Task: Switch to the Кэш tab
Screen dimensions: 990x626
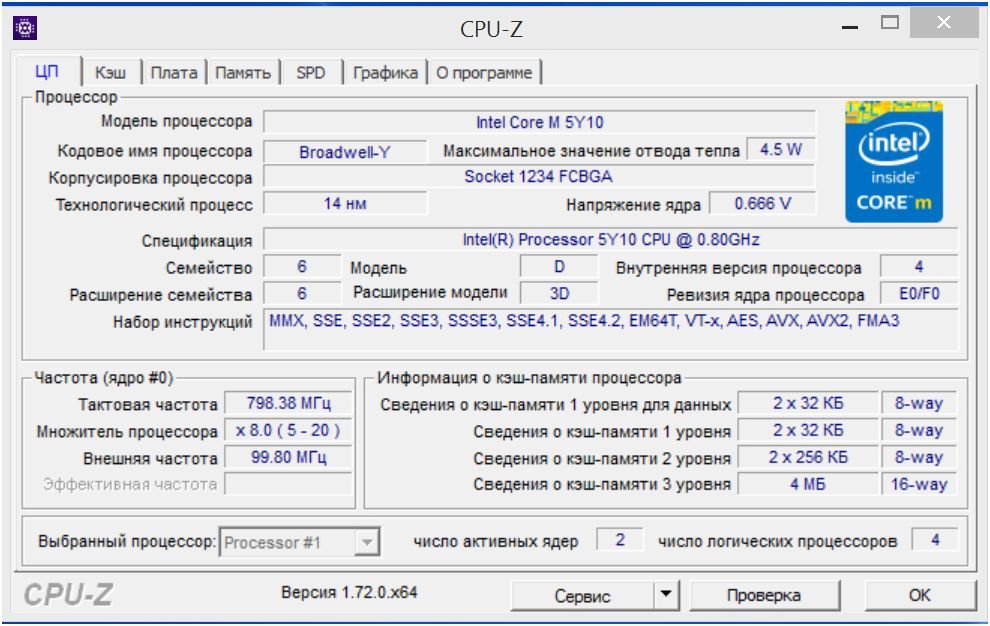Action: (110, 72)
